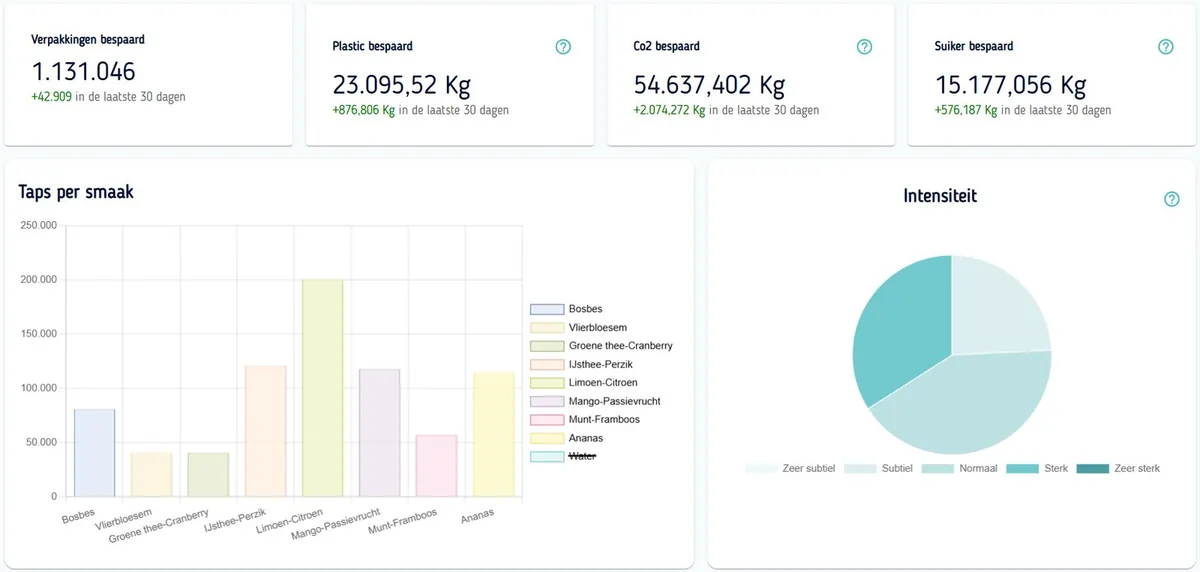This screenshot has height=572, width=1200.
Task: Click the +876,806 Kg growth figure
Action: point(363,110)
